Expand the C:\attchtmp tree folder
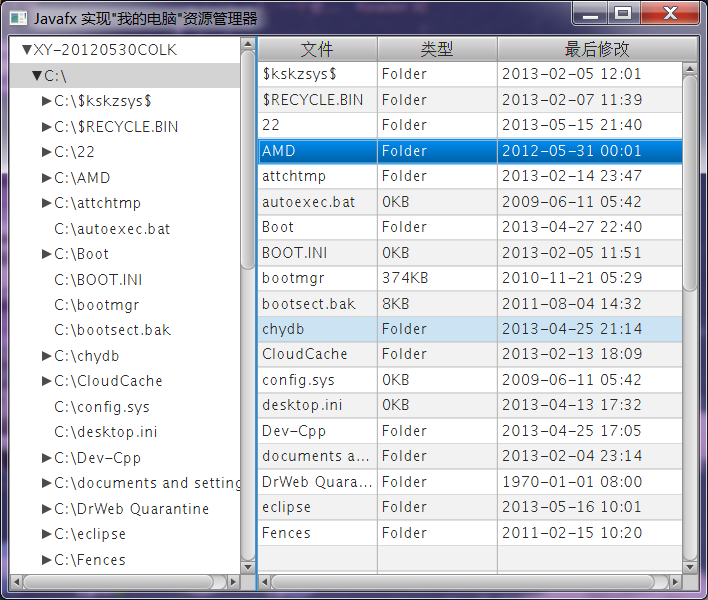Screen dimensions: 708x600 [47, 203]
